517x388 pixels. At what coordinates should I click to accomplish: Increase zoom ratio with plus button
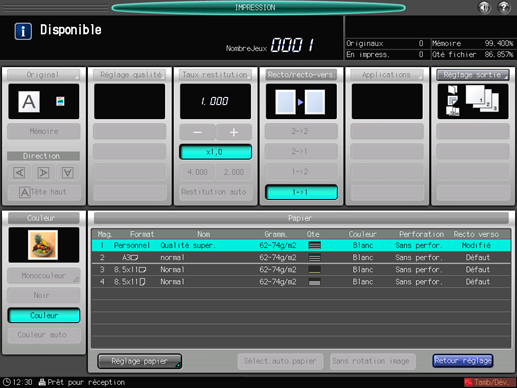[234, 132]
